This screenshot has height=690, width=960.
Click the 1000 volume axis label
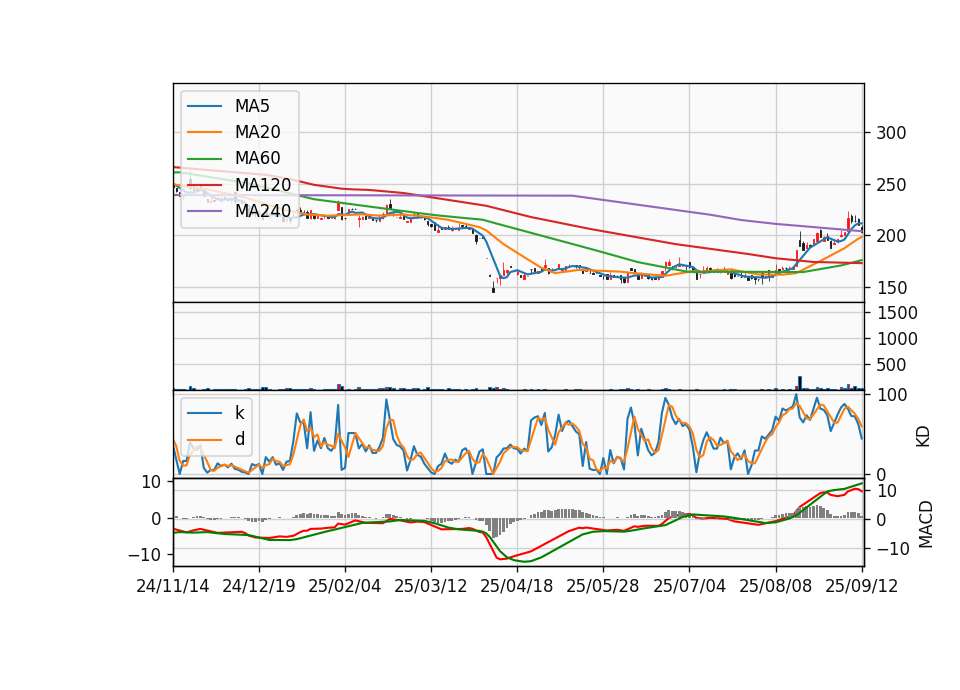(897, 339)
